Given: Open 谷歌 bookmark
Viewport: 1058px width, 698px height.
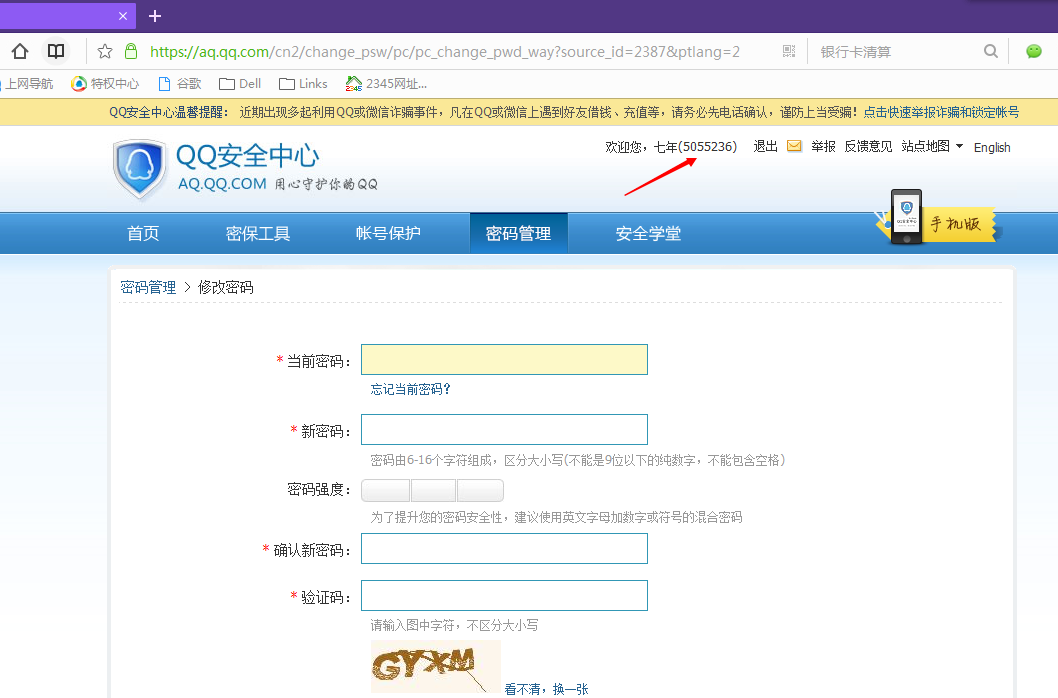Looking at the screenshot, I should tap(179, 84).
